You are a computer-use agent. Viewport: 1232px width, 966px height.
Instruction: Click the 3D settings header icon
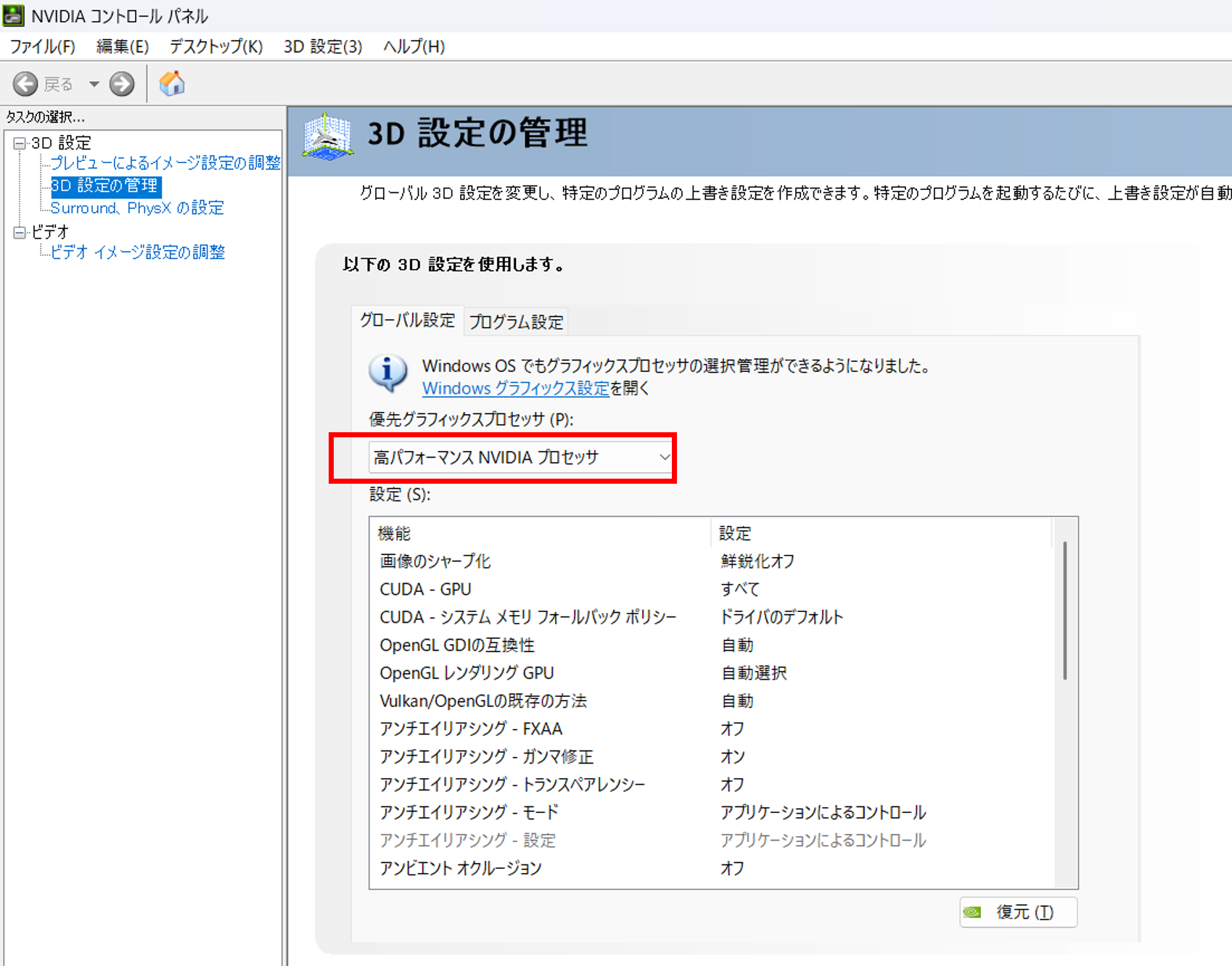[x=328, y=136]
